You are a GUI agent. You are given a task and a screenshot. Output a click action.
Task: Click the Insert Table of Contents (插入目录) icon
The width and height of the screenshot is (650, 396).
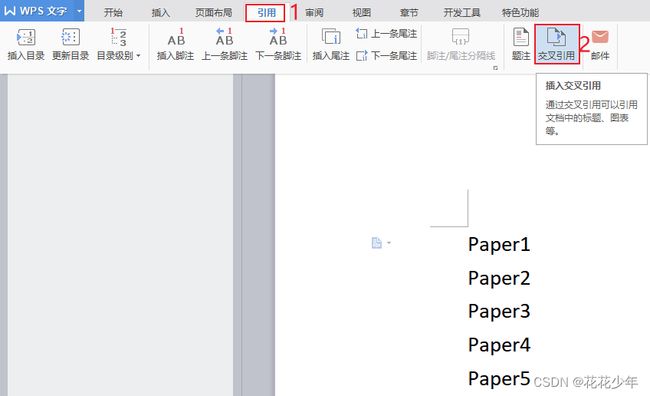[x=26, y=37]
